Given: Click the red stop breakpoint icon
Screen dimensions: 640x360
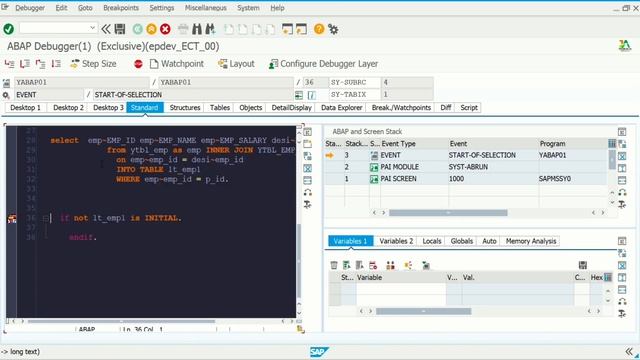Looking at the screenshot, I should tap(138, 64).
